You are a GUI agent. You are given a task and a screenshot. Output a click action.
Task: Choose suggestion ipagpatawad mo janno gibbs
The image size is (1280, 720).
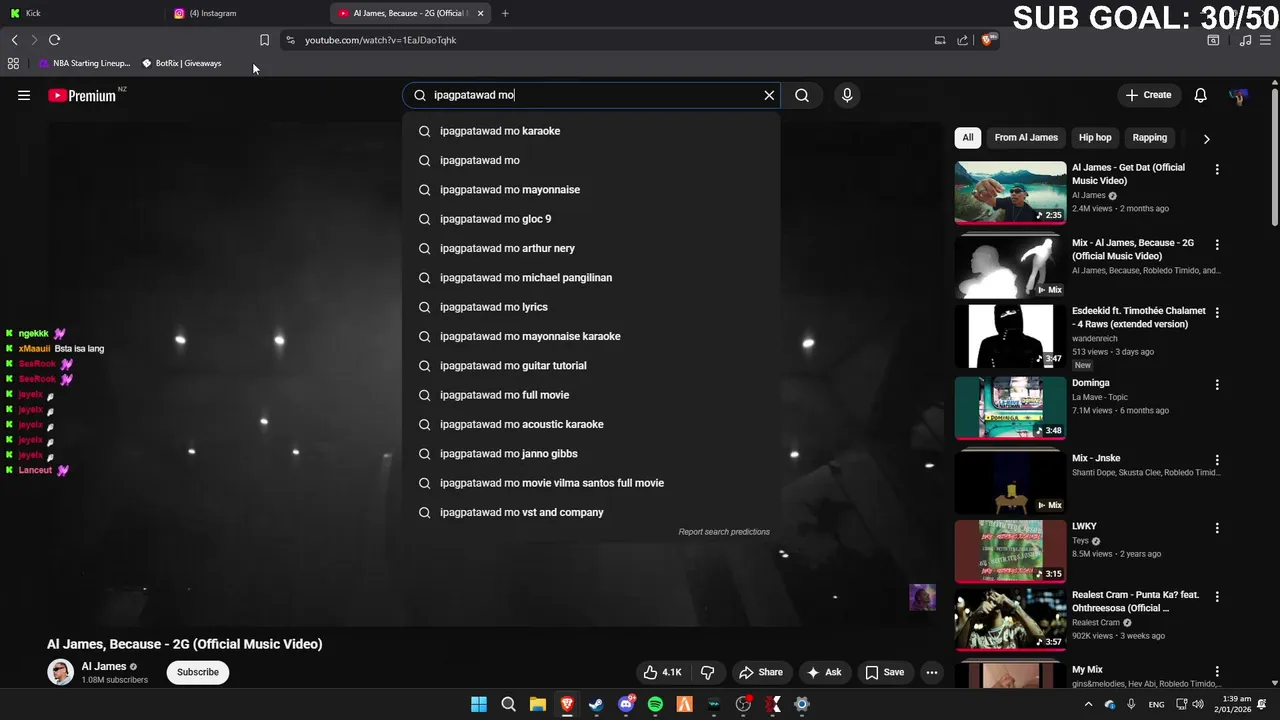(x=591, y=454)
